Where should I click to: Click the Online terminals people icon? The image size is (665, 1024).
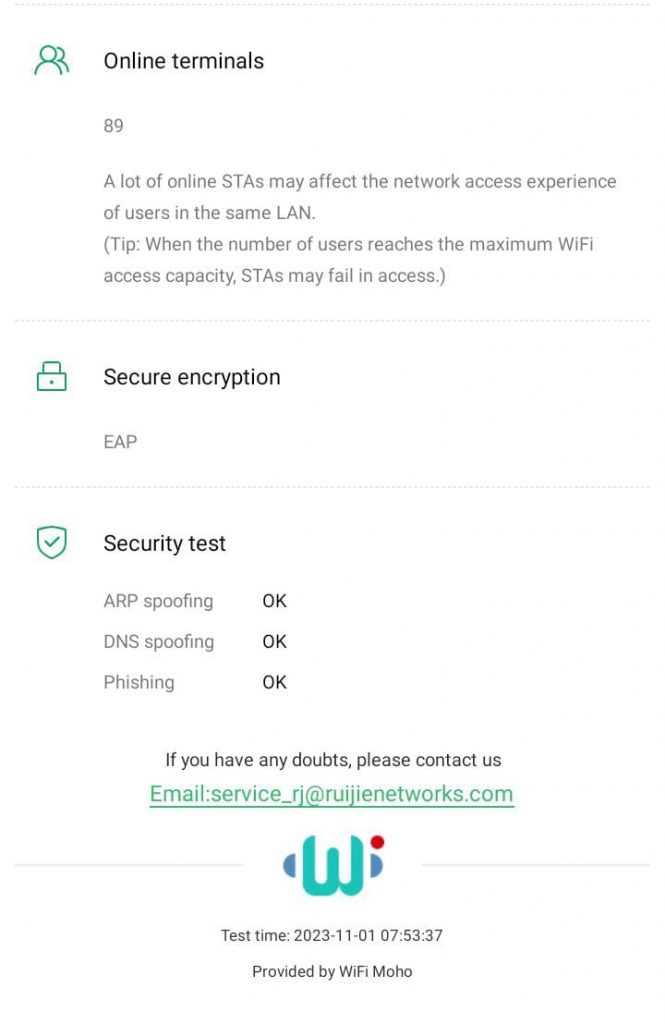[x=51, y=60]
